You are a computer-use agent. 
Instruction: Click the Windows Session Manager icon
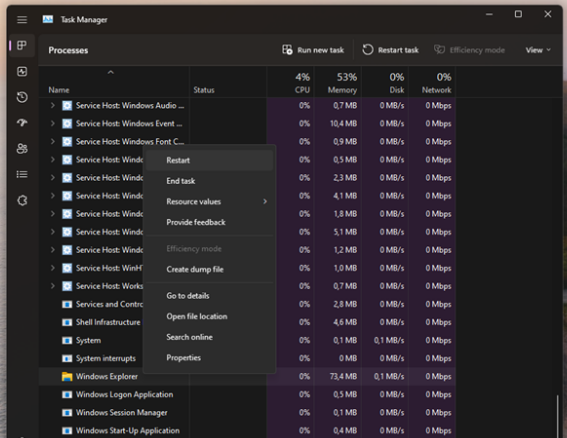pyautogui.click(x=67, y=413)
